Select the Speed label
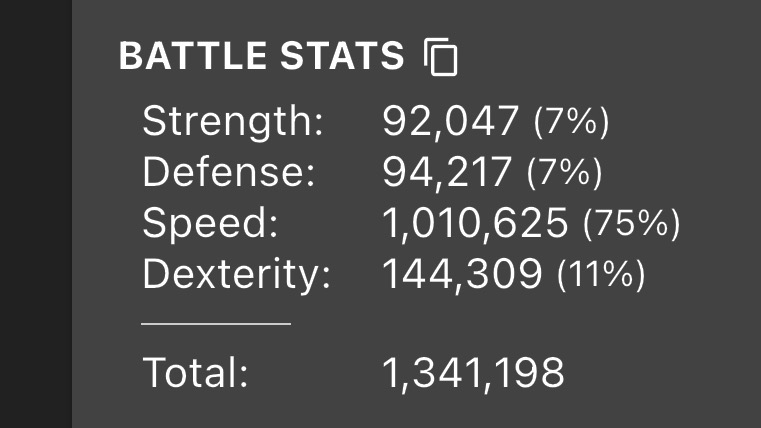Image resolution: width=761 pixels, height=428 pixels. 211,223
